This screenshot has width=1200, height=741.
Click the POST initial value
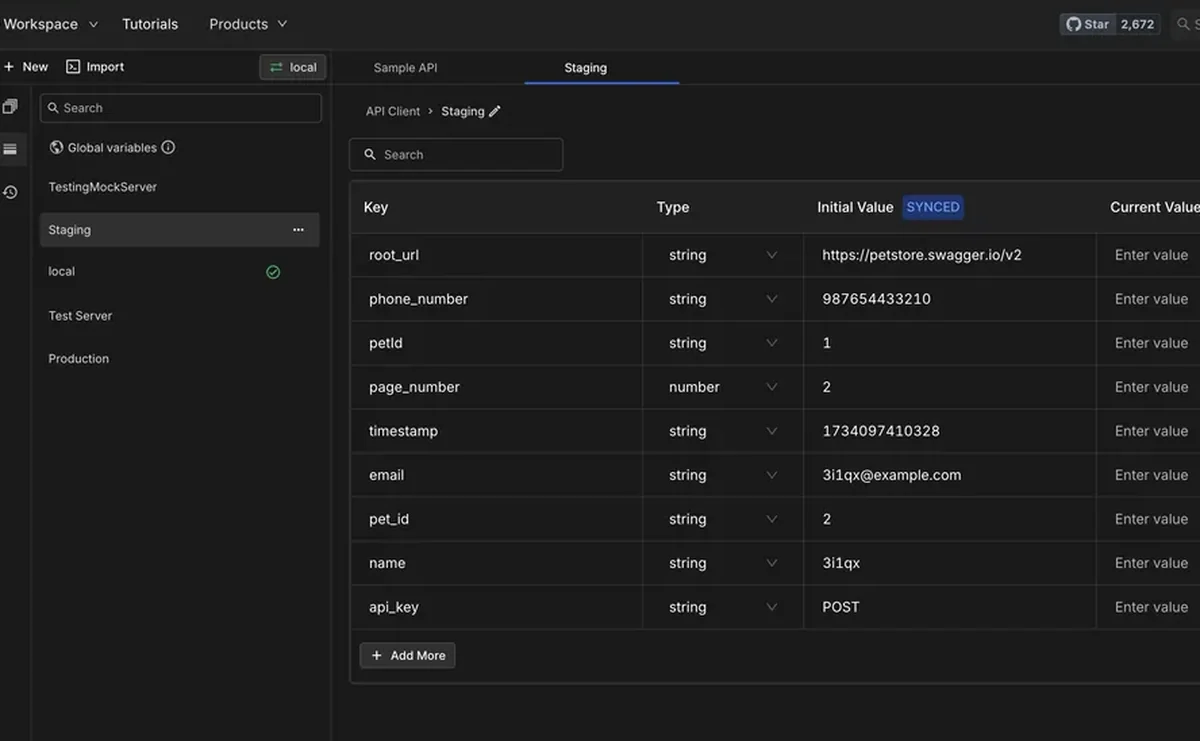pyautogui.click(x=841, y=607)
